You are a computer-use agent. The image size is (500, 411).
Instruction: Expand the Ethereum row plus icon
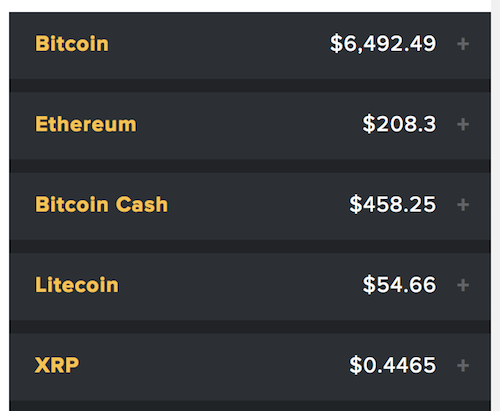coord(463,124)
